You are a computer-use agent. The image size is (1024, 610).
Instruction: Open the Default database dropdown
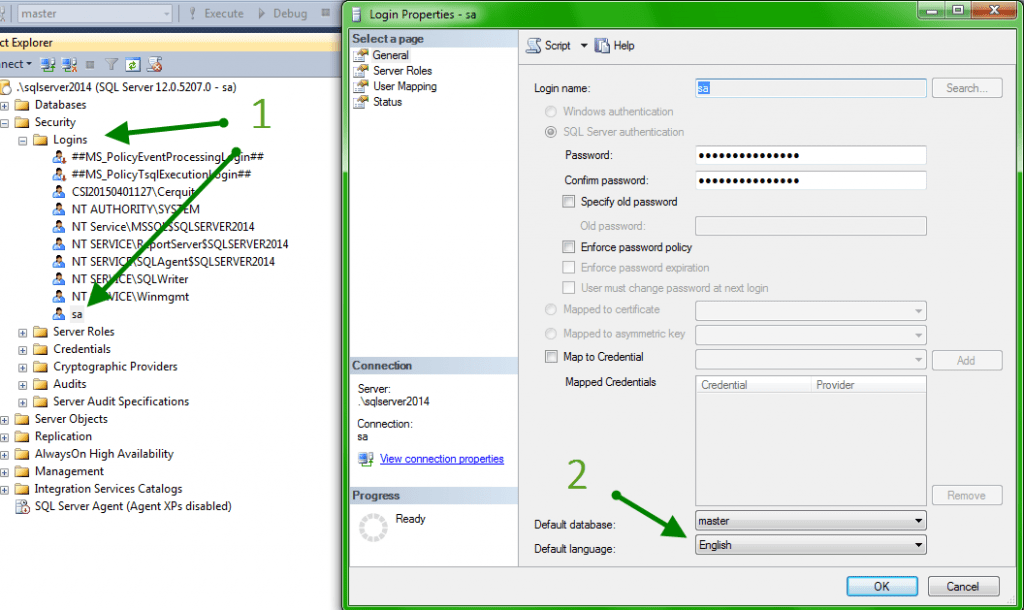(x=920, y=520)
